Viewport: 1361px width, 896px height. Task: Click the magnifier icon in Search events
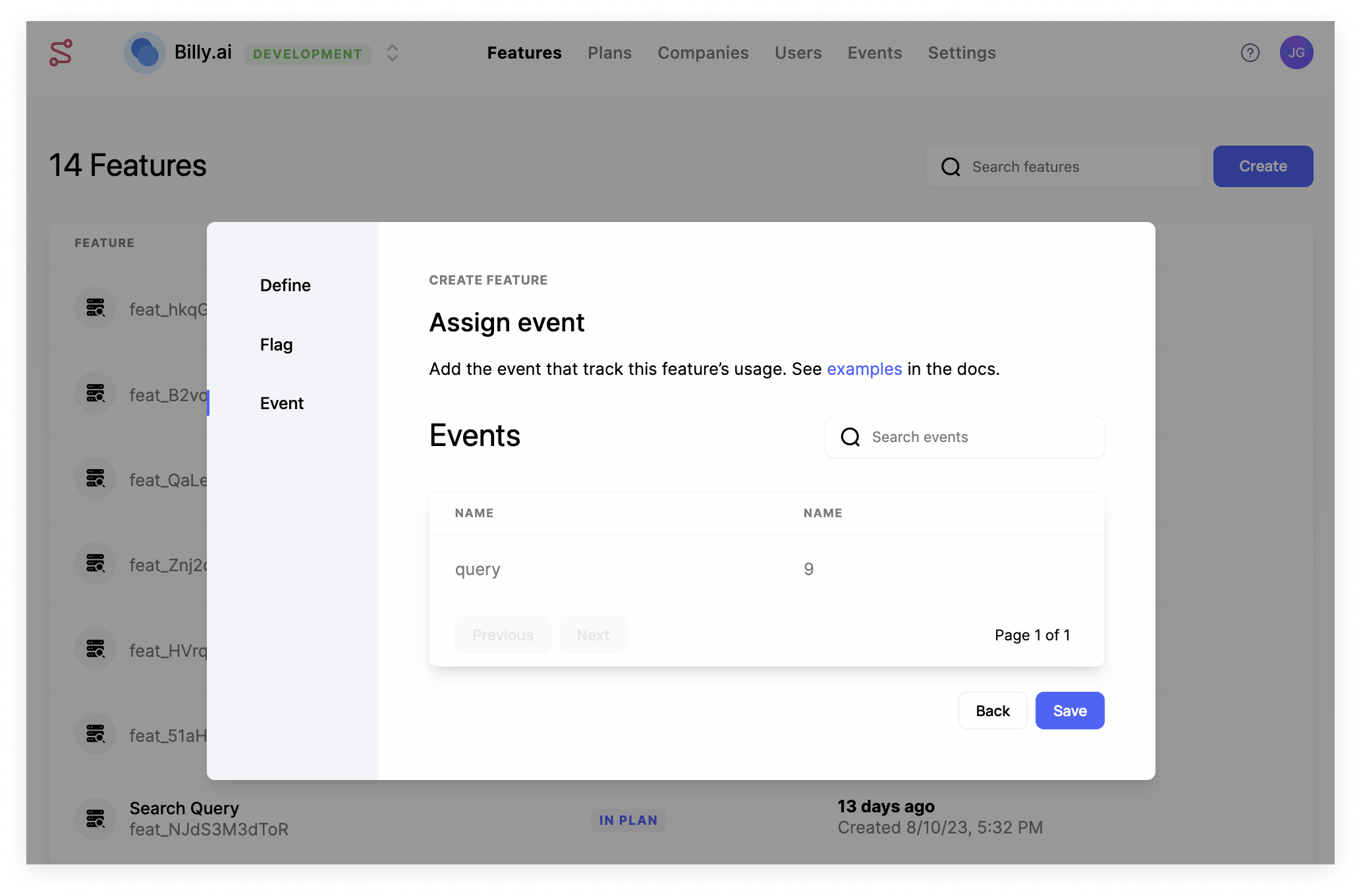click(851, 436)
